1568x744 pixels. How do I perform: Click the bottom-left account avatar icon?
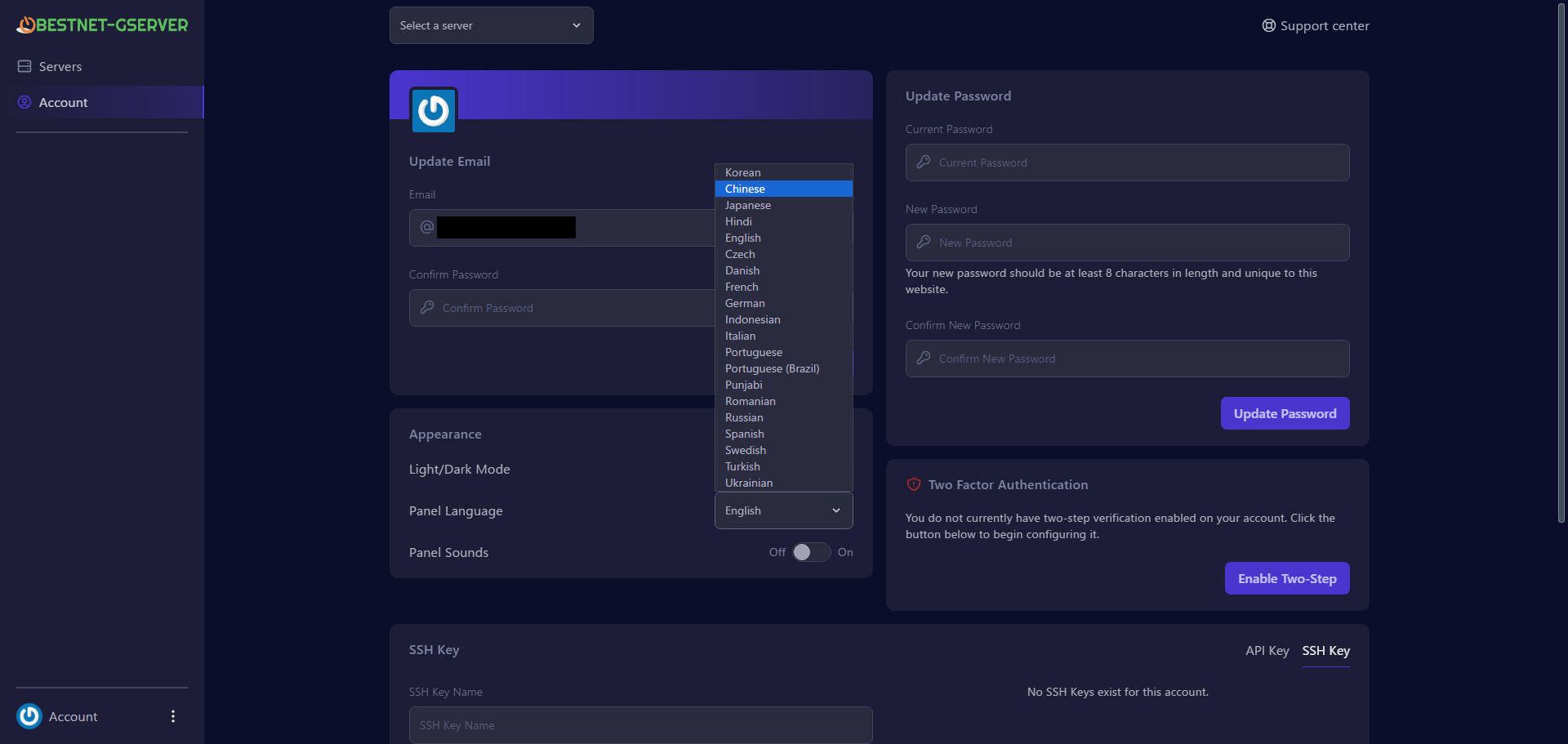[29, 716]
